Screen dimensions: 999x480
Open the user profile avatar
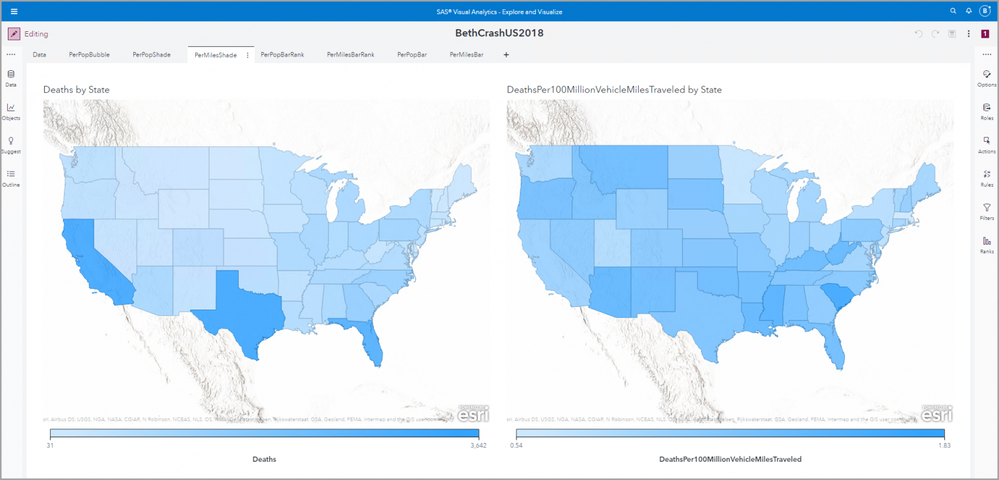coord(984,11)
